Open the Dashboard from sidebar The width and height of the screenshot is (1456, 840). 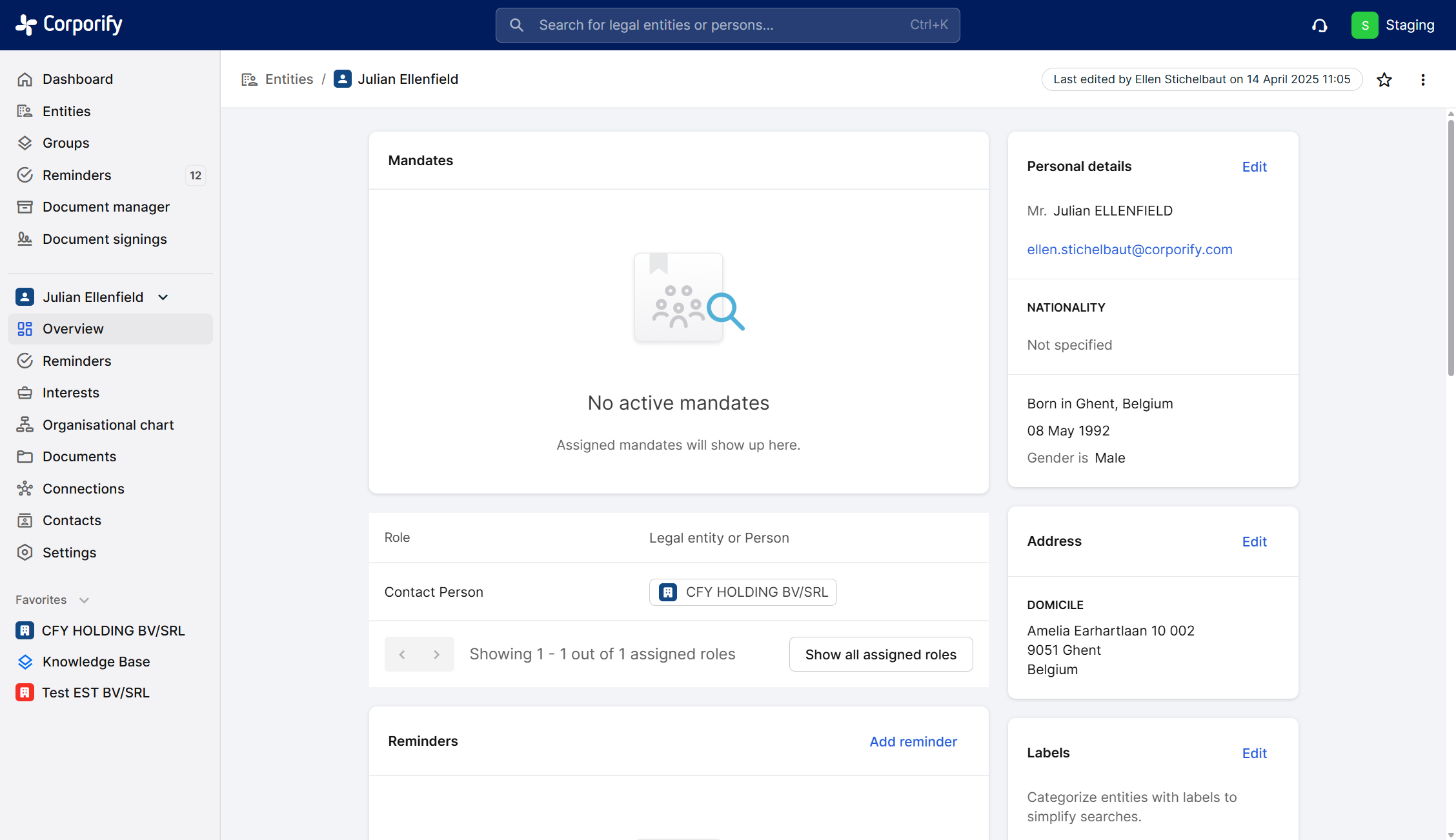(77, 79)
